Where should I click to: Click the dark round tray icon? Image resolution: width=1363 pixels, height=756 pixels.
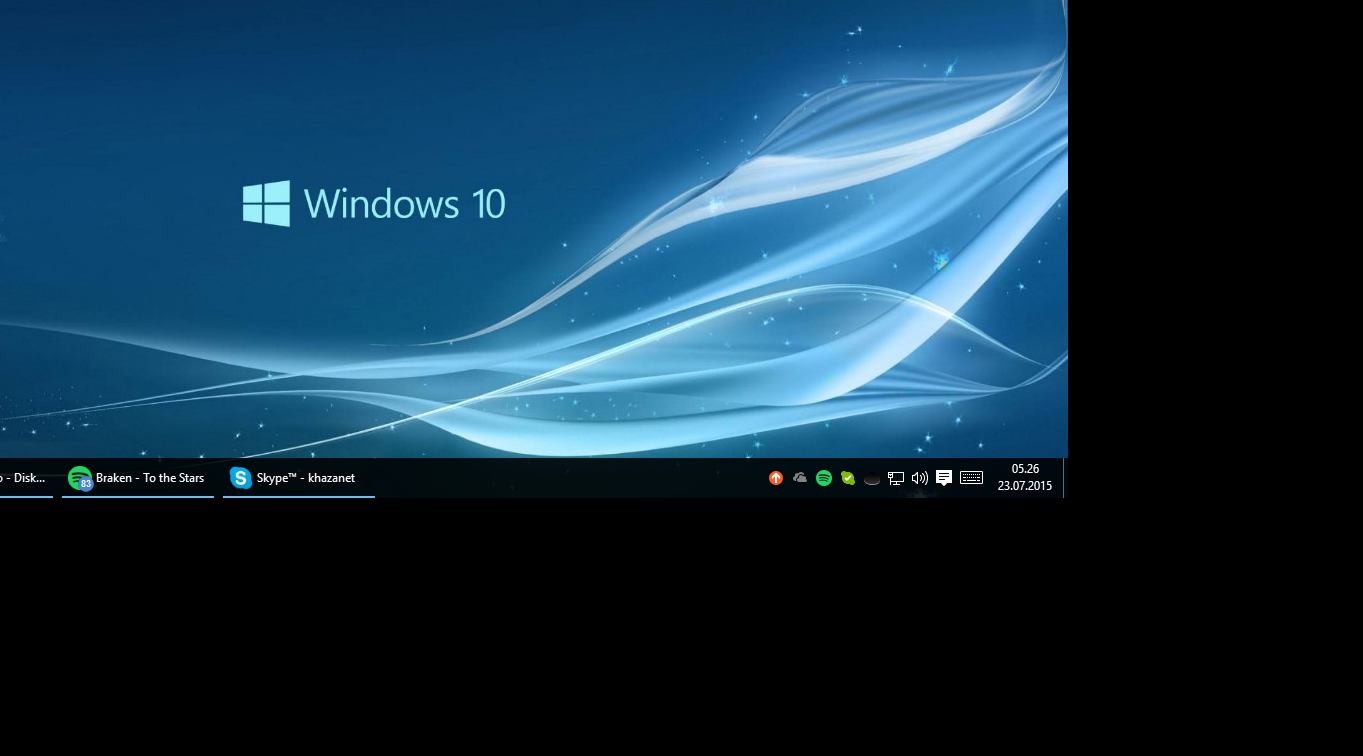(x=872, y=479)
